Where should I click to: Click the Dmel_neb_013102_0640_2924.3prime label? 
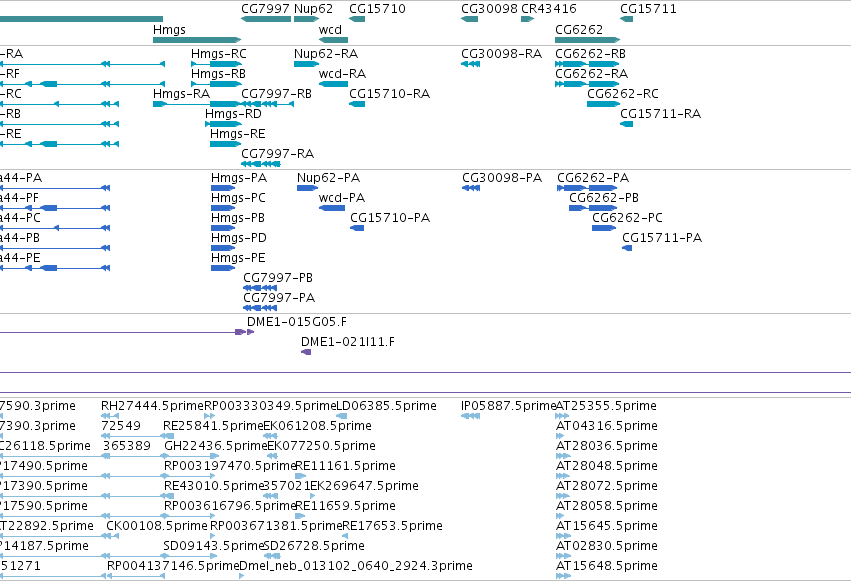tap(355, 567)
